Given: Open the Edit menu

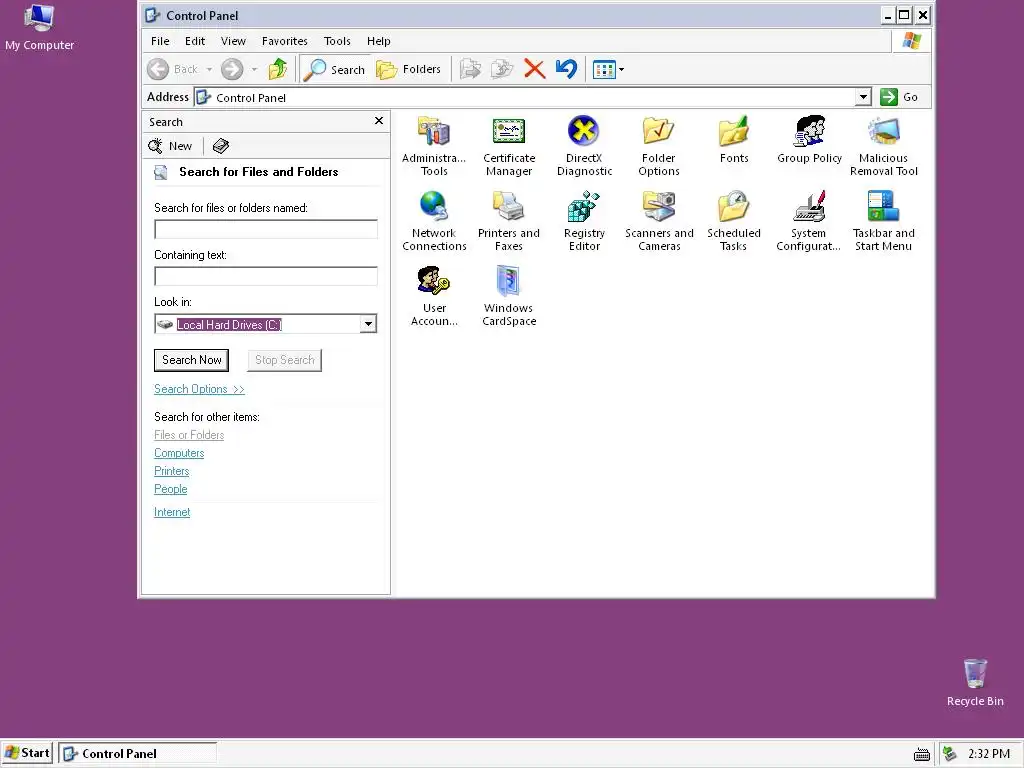Looking at the screenshot, I should pyautogui.click(x=195, y=41).
